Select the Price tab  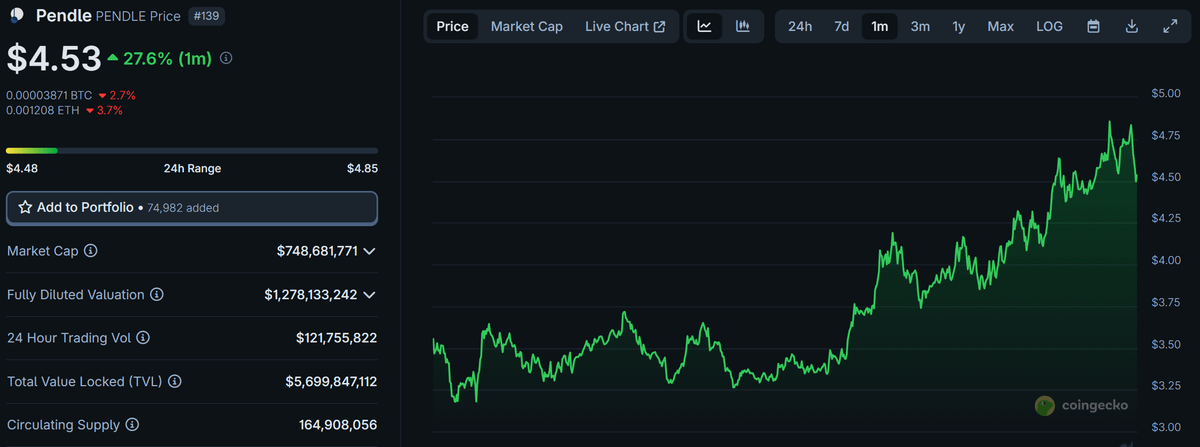point(452,26)
